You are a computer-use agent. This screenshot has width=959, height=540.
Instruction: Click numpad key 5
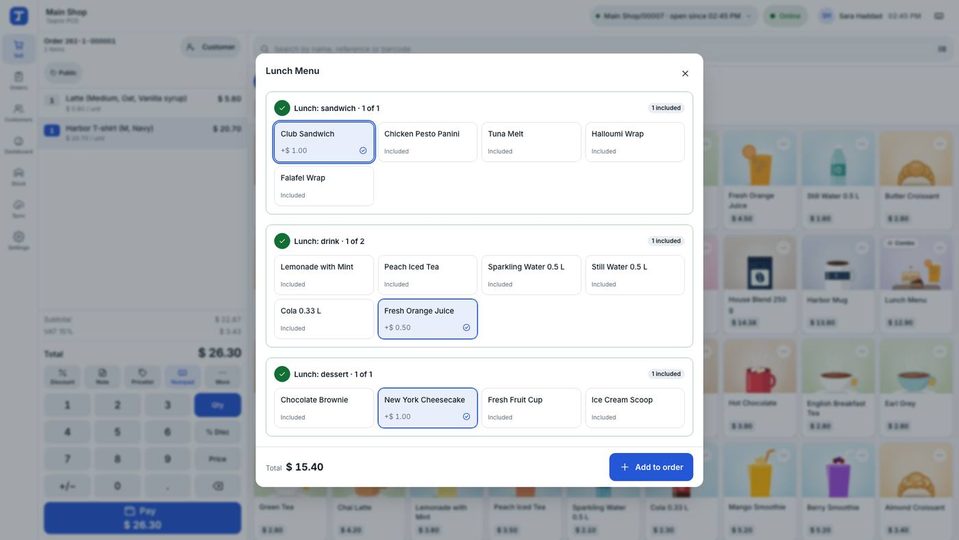pos(117,432)
